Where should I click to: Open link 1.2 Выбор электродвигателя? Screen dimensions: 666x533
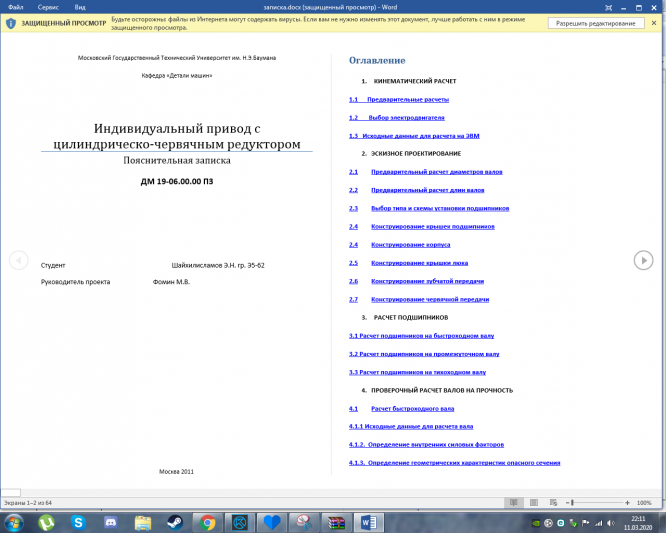click(397, 118)
